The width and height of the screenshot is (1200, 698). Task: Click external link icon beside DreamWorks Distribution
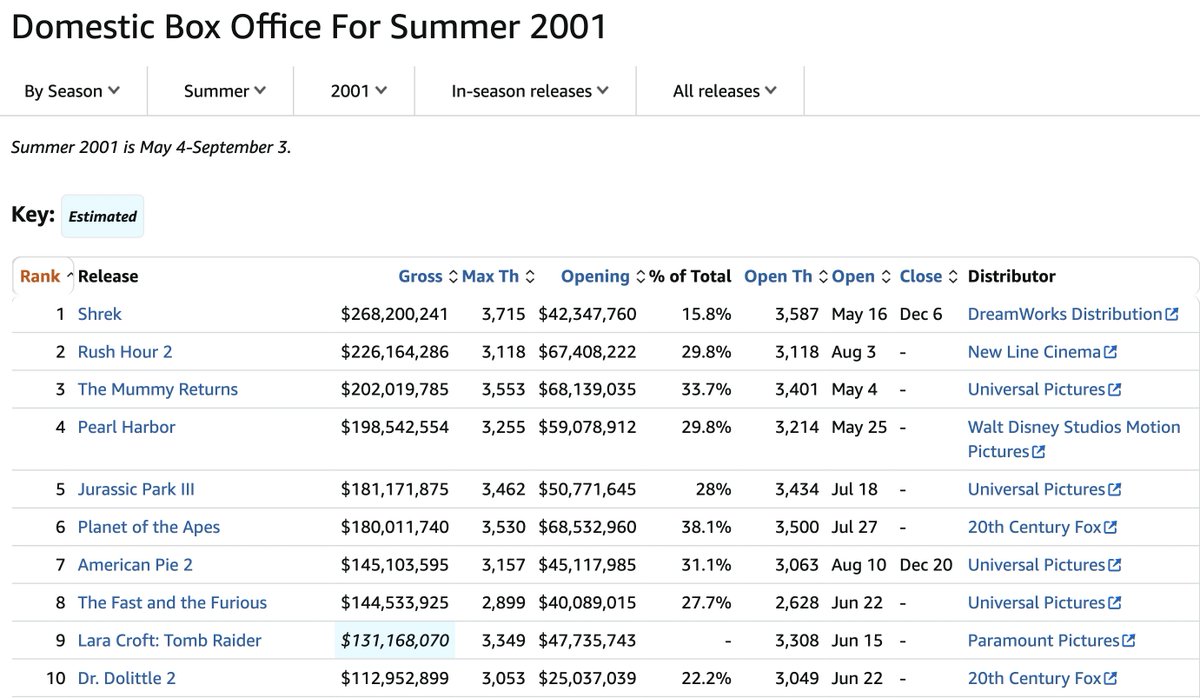click(x=1172, y=314)
